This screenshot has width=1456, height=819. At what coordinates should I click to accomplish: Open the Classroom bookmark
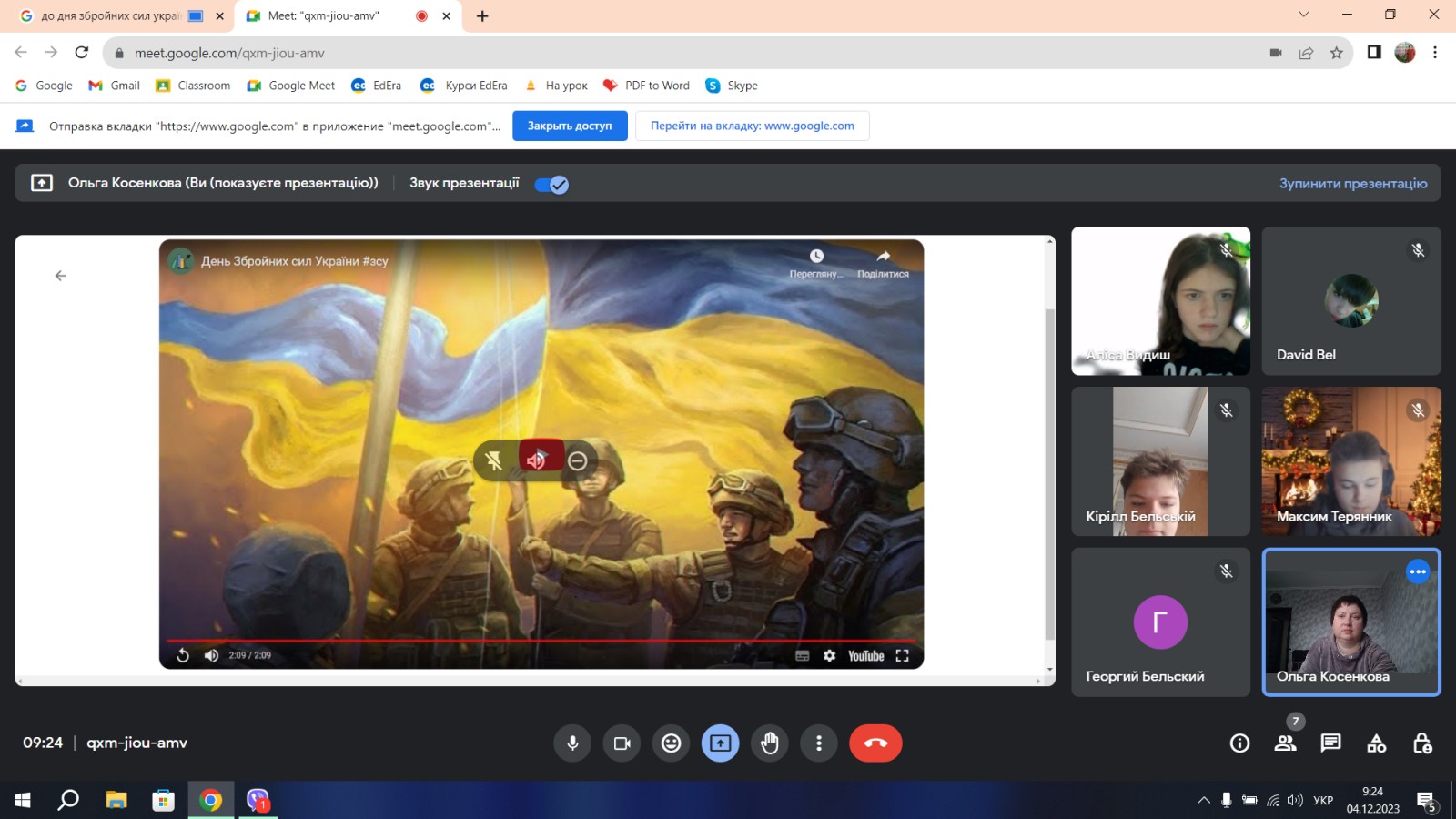tap(193, 86)
